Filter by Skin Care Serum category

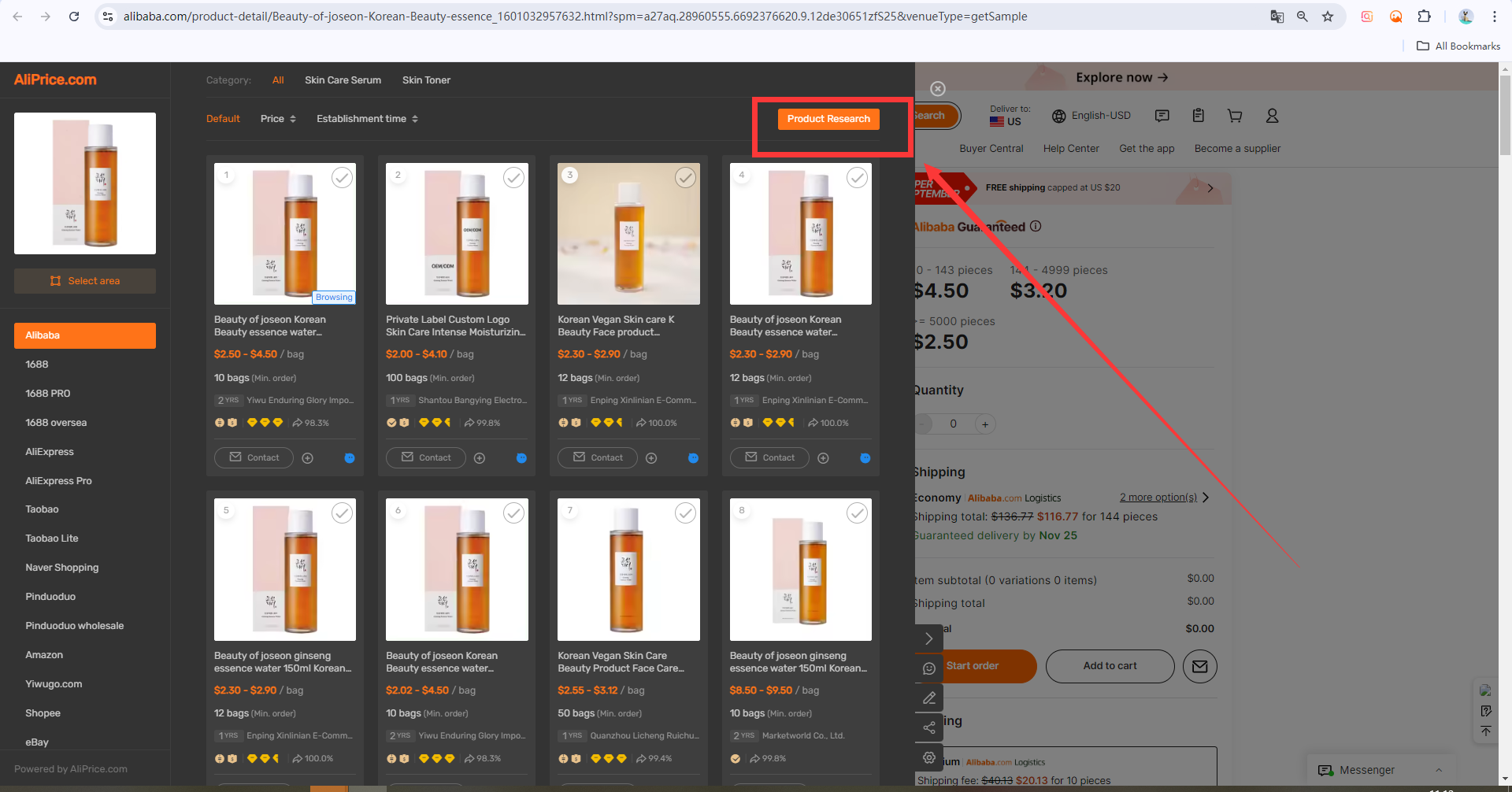click(x=343, y=80)
